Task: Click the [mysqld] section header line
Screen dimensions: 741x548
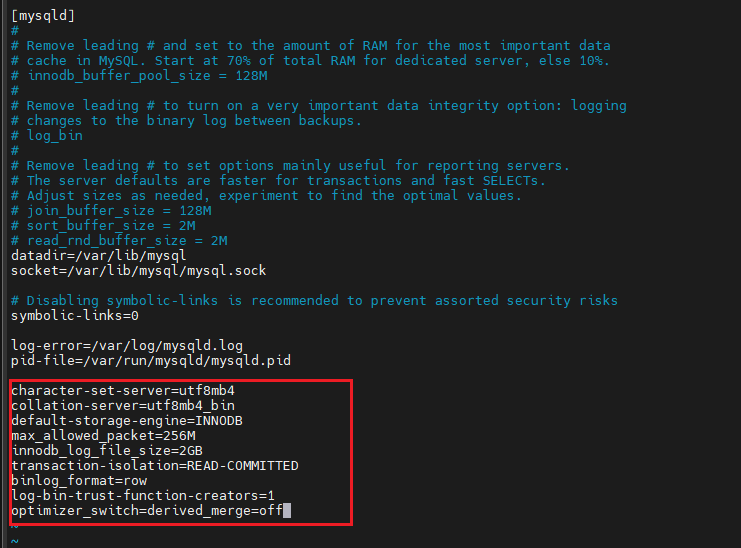Action: click(43, 16)
